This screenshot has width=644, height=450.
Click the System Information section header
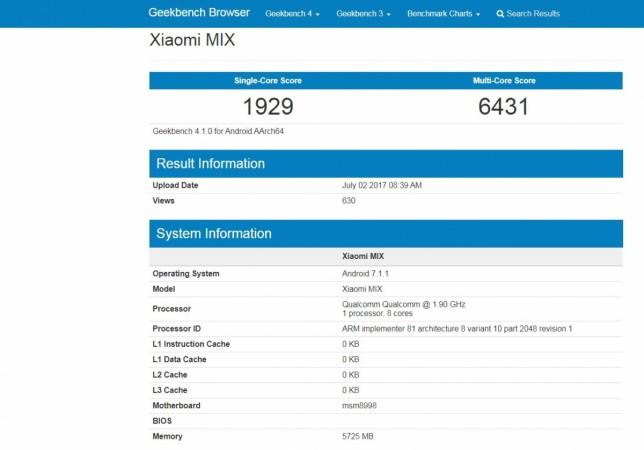click(386, 234)
